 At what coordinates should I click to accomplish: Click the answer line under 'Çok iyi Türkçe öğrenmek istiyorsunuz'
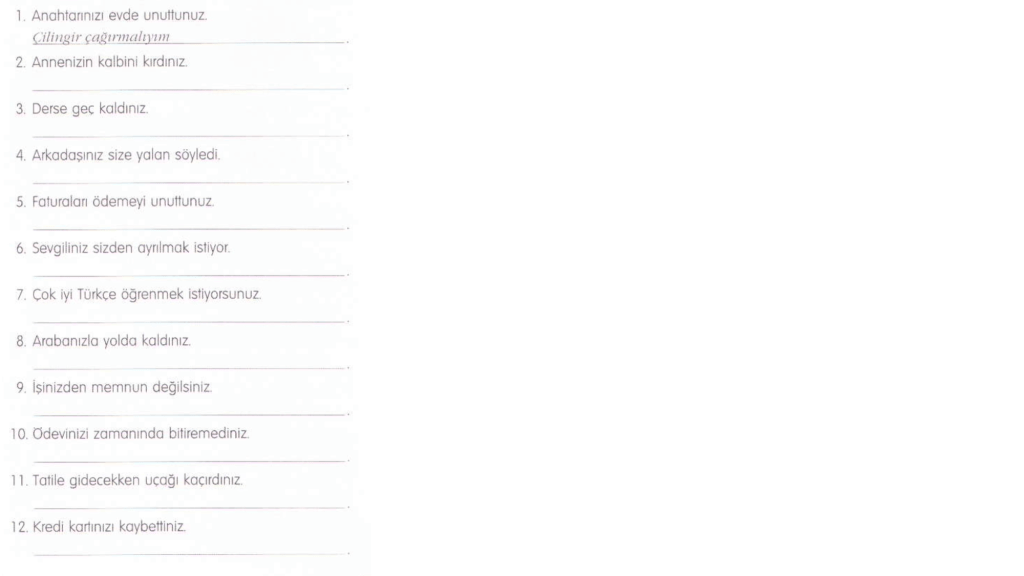190,318
